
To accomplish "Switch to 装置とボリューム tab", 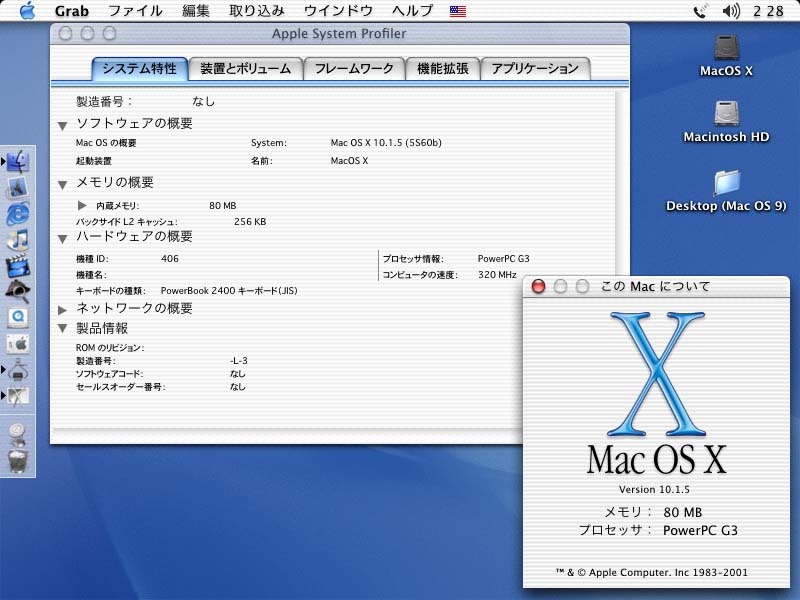I will click(x=245, y=68).
